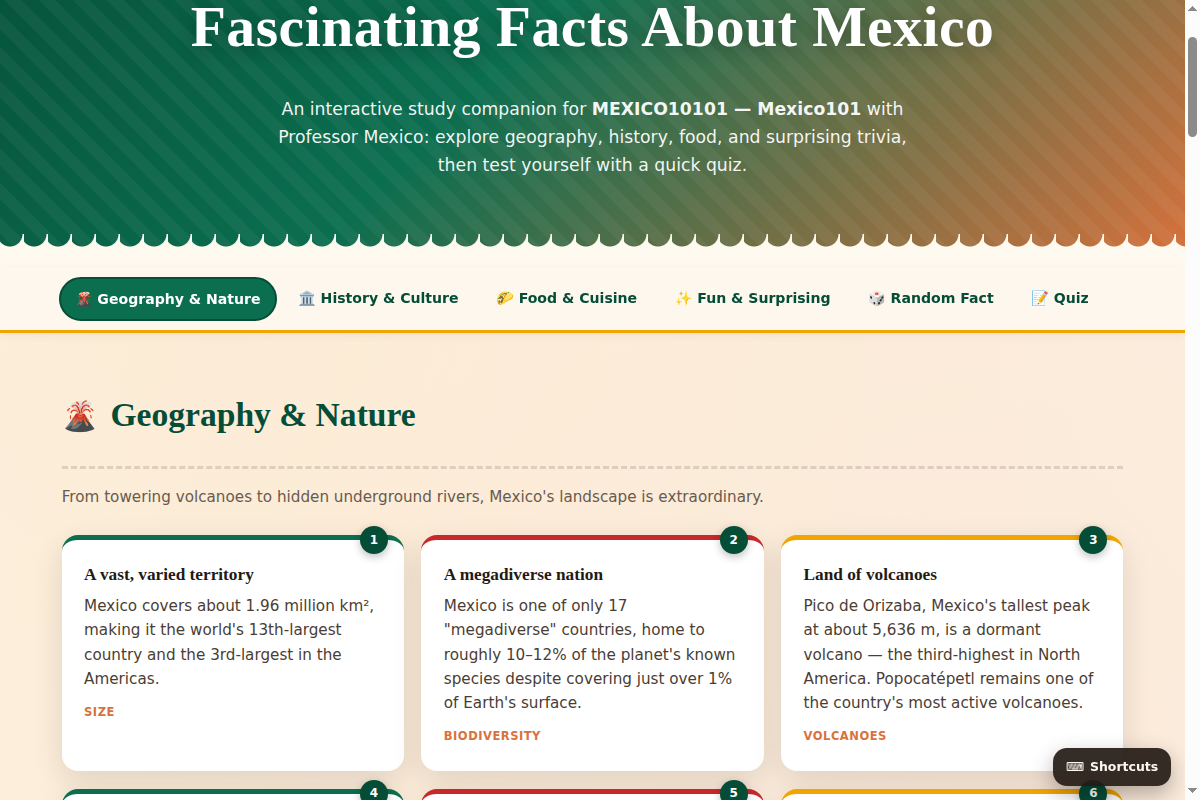Switch to the History & Culture tab
The width and height of the screenshot is (1200, 800).
click(378, 298)
